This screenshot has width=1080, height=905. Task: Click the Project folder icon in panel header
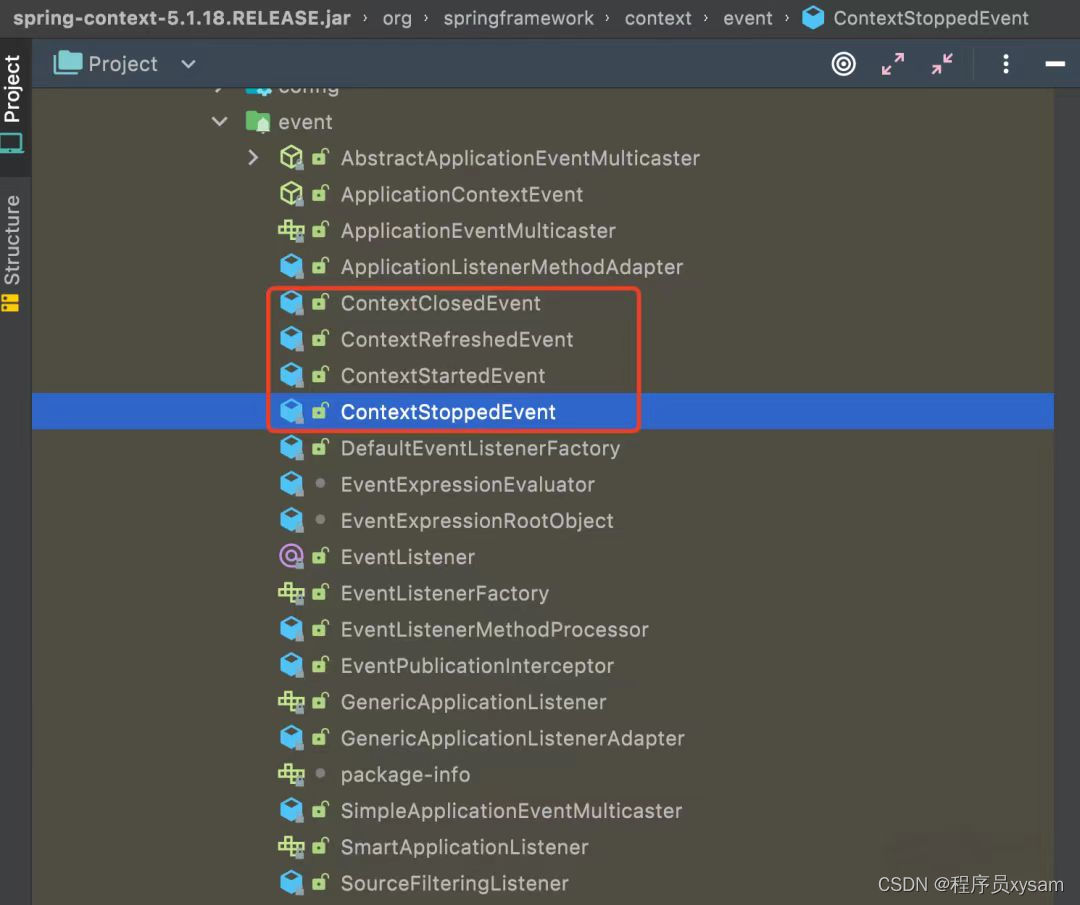pos(66,62)
